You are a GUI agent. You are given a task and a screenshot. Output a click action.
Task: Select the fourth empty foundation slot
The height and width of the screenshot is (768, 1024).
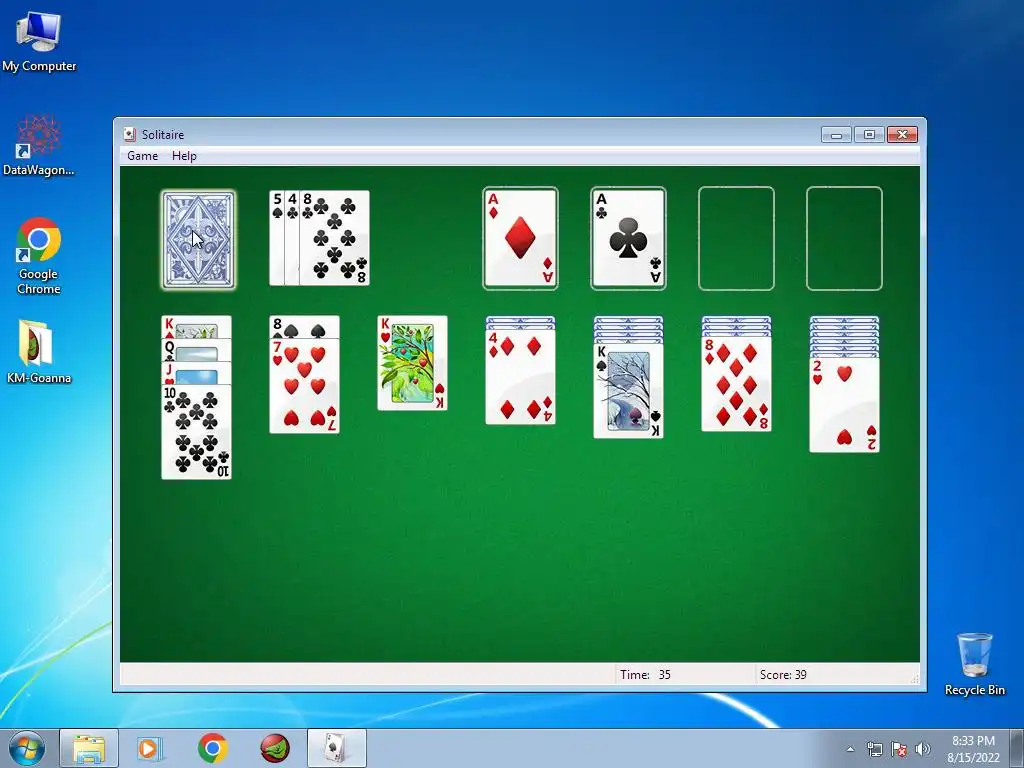pos(844,238)
